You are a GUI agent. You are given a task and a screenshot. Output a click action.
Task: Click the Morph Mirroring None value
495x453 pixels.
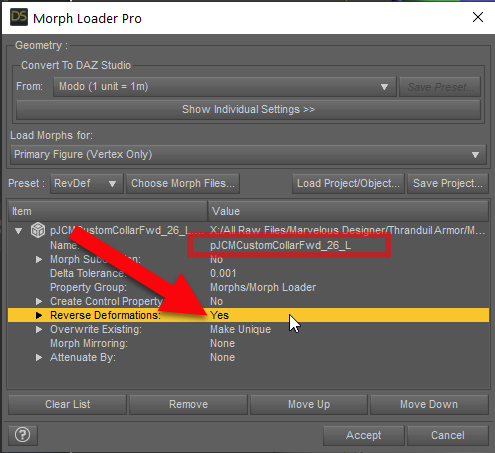(222, 343)
